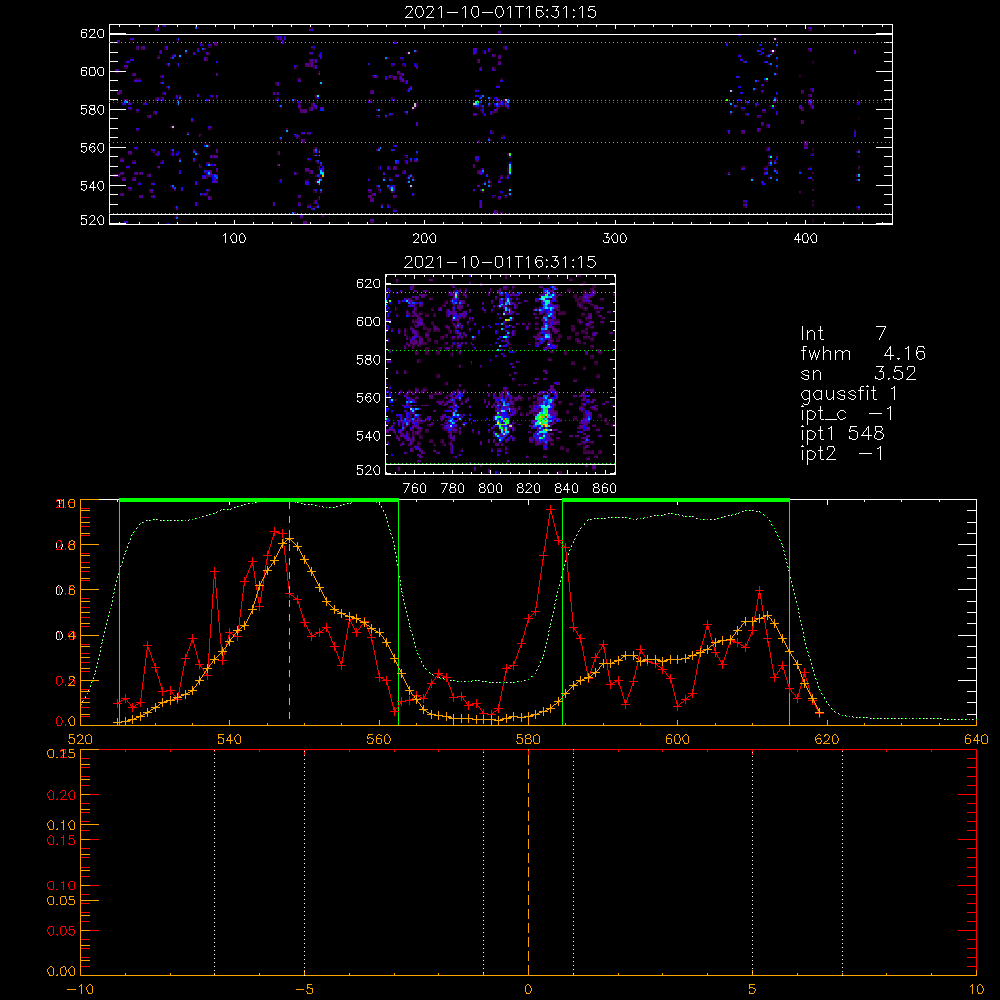1000x1000 pixels.
Task: Click the dashed orange center line at 0
Action: tap(528, 861)
